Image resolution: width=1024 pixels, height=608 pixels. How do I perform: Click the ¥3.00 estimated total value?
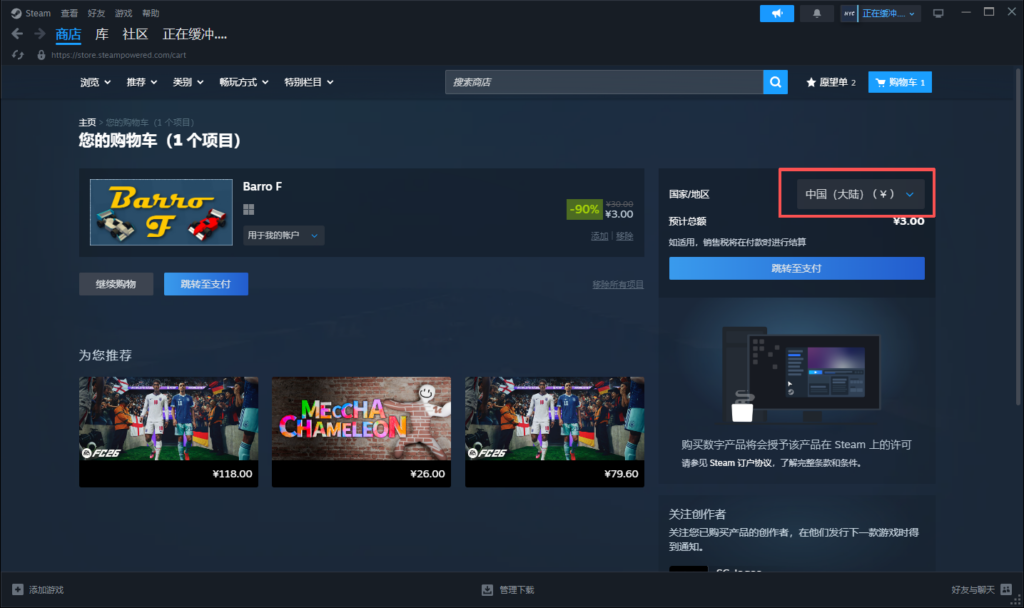[908, 221]
